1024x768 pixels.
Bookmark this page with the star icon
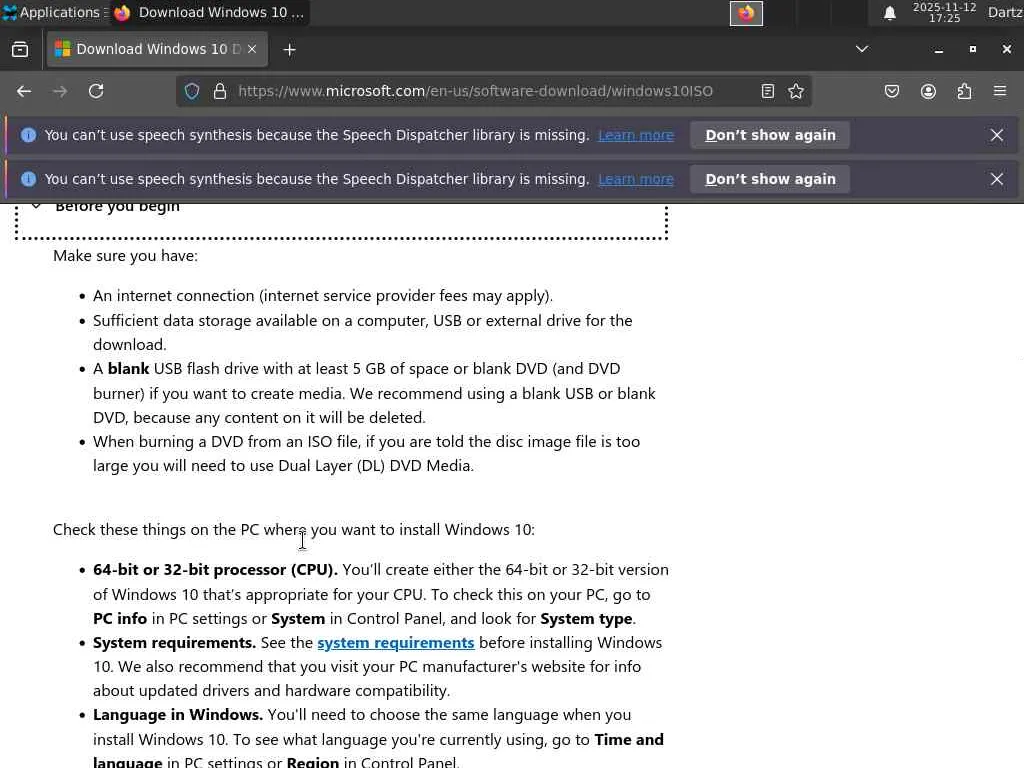pos(796,91)
